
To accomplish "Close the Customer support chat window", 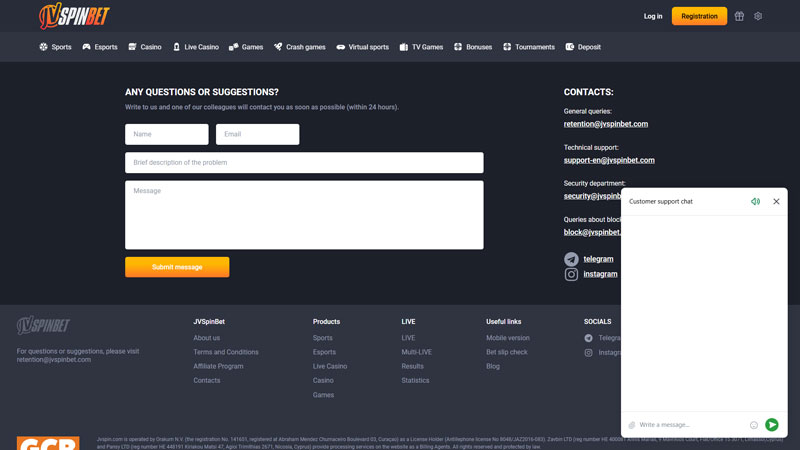I will click(776, 202).
